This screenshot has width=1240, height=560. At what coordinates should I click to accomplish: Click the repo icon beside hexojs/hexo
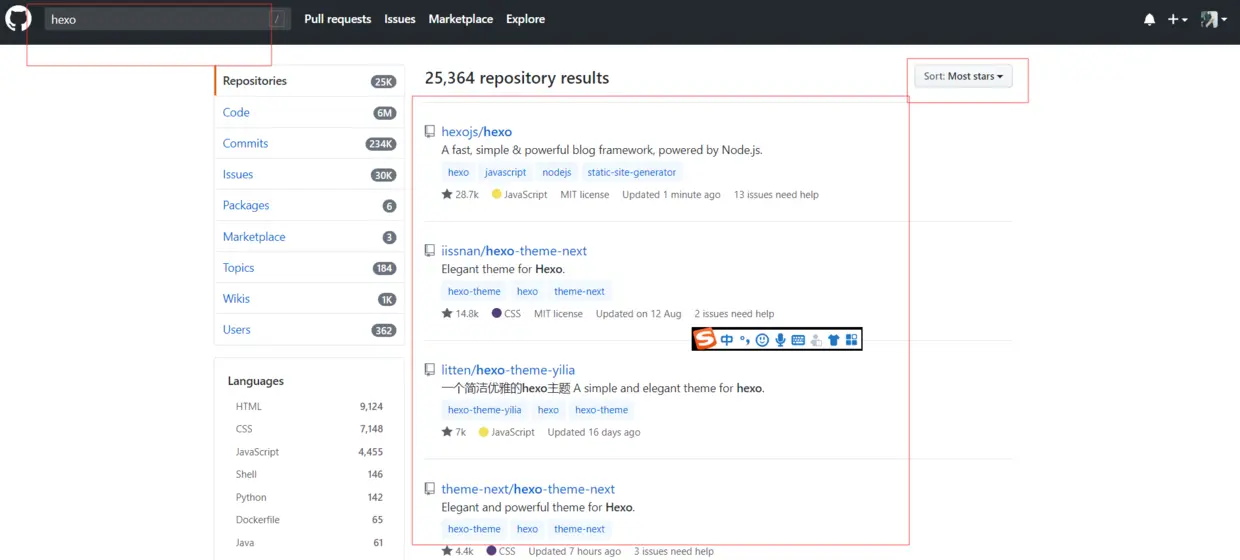[x=430, y=132]
